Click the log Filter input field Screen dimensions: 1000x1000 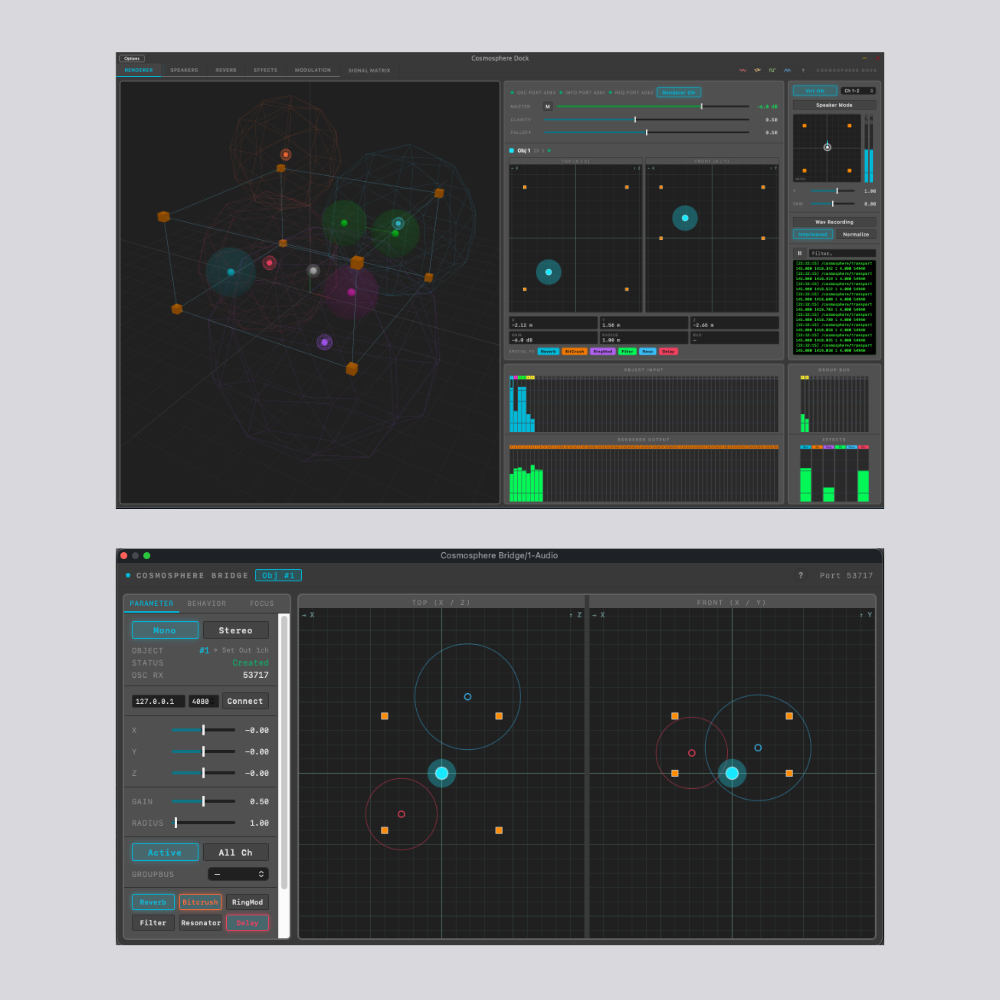[x=841, y=253]
